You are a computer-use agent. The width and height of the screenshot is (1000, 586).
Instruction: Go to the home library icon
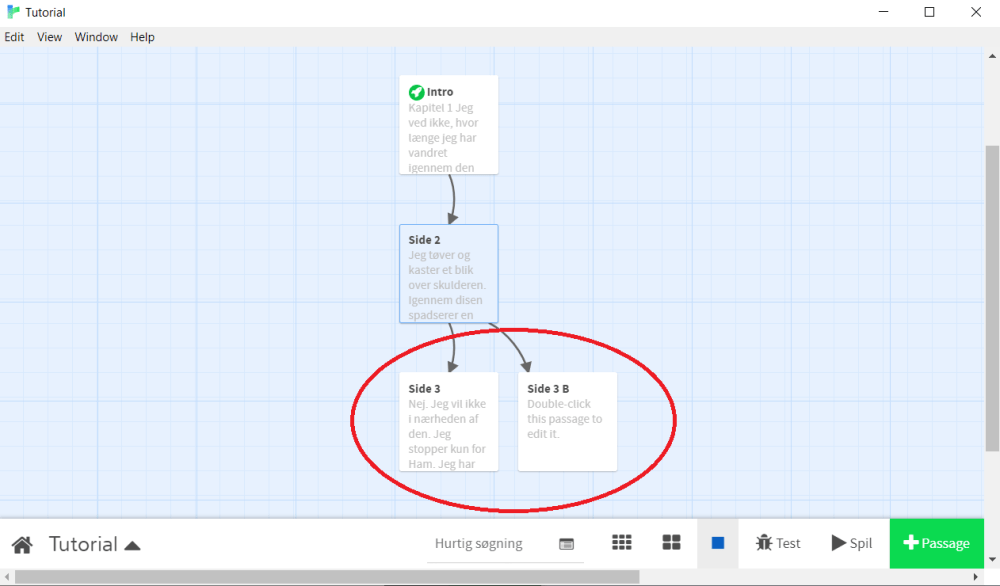(x=22, y=545)
